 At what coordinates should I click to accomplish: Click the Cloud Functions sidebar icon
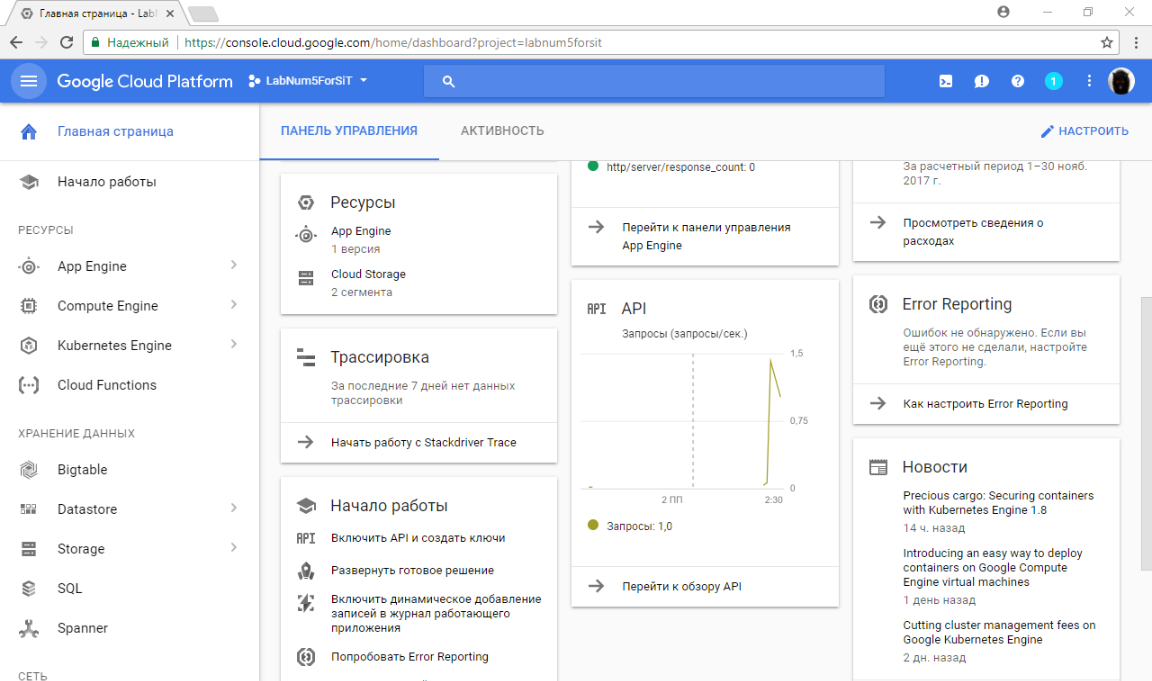29,385
